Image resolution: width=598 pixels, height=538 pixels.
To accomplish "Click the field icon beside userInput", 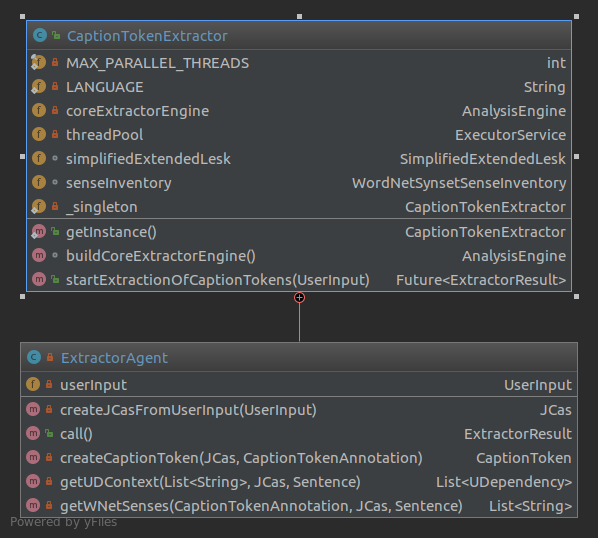I will click(x=33, y=384).
